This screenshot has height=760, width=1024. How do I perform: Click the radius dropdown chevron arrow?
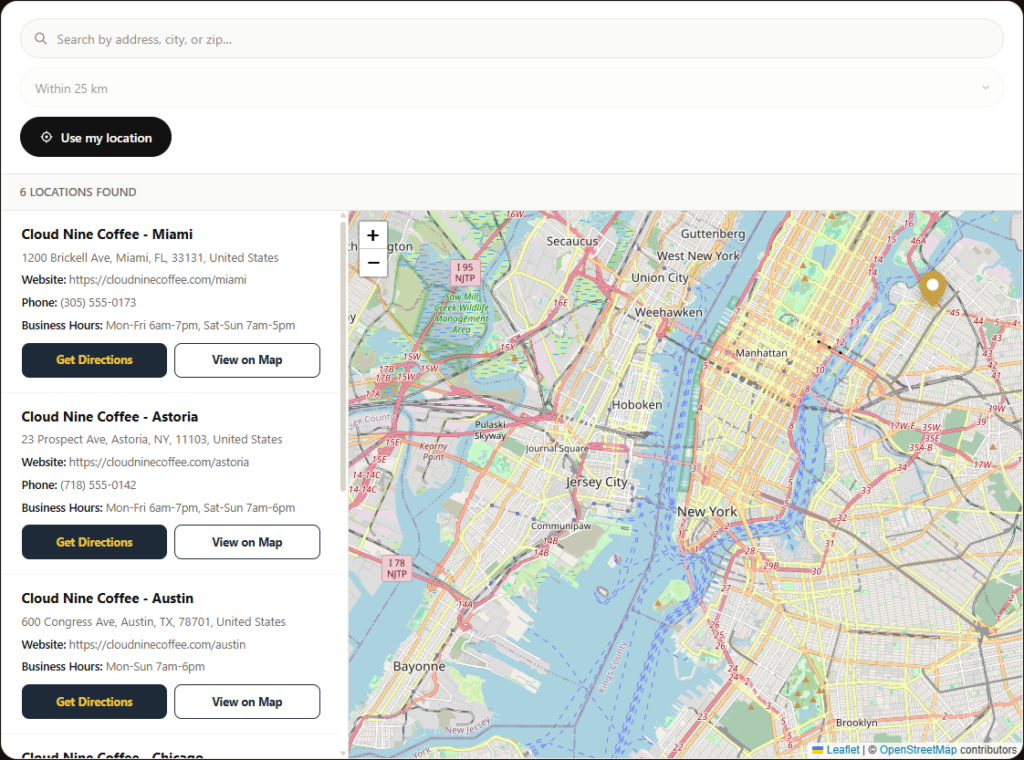(x=985, y=87)
